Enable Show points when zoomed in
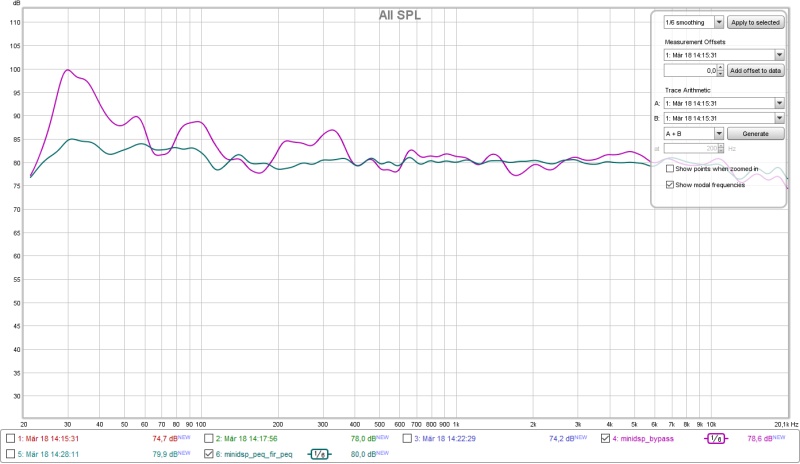This screenshot has height=464, width=800. [x=670, y=170]
